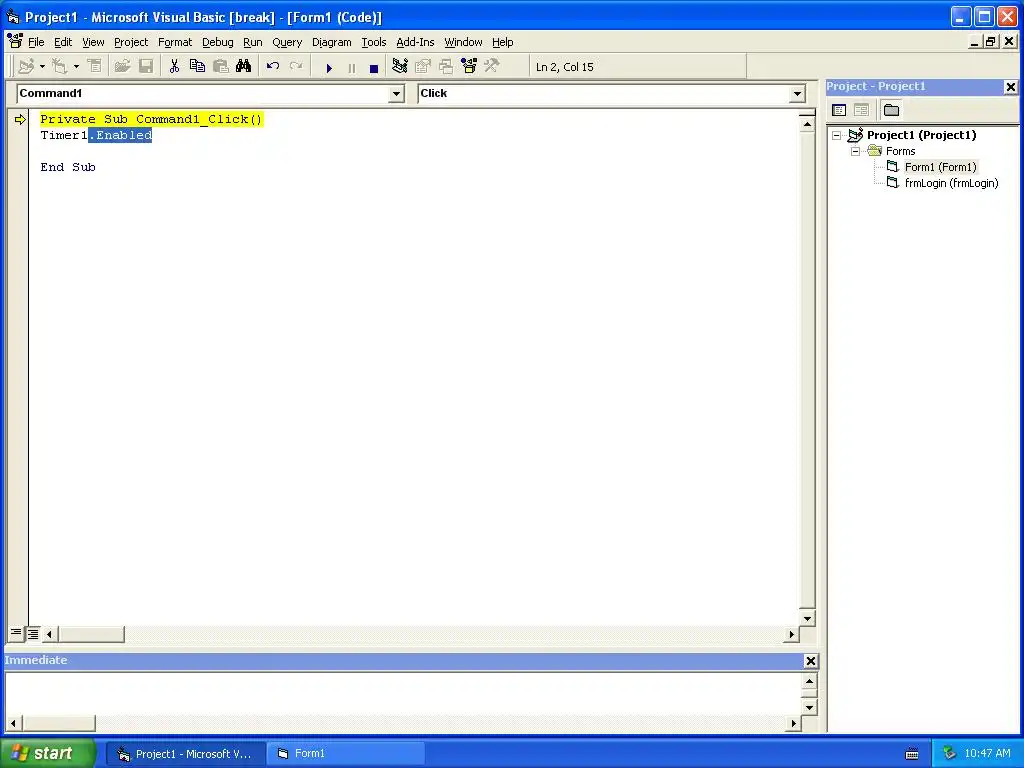Click the 10:47 AM system clock

click(x=987, y=754)
